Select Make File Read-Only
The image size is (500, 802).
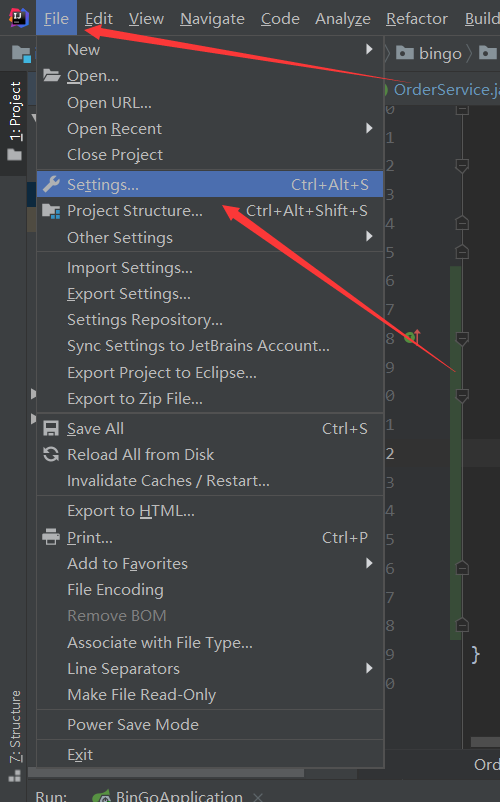point(210,695)
